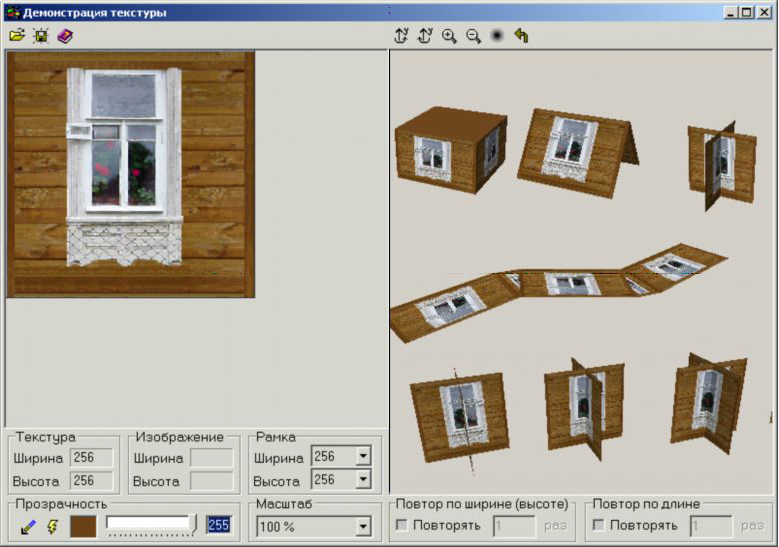The height and width of the screenshot is (547, 779).
Task: Click the yellow return arrow icon
Action: 521,36
